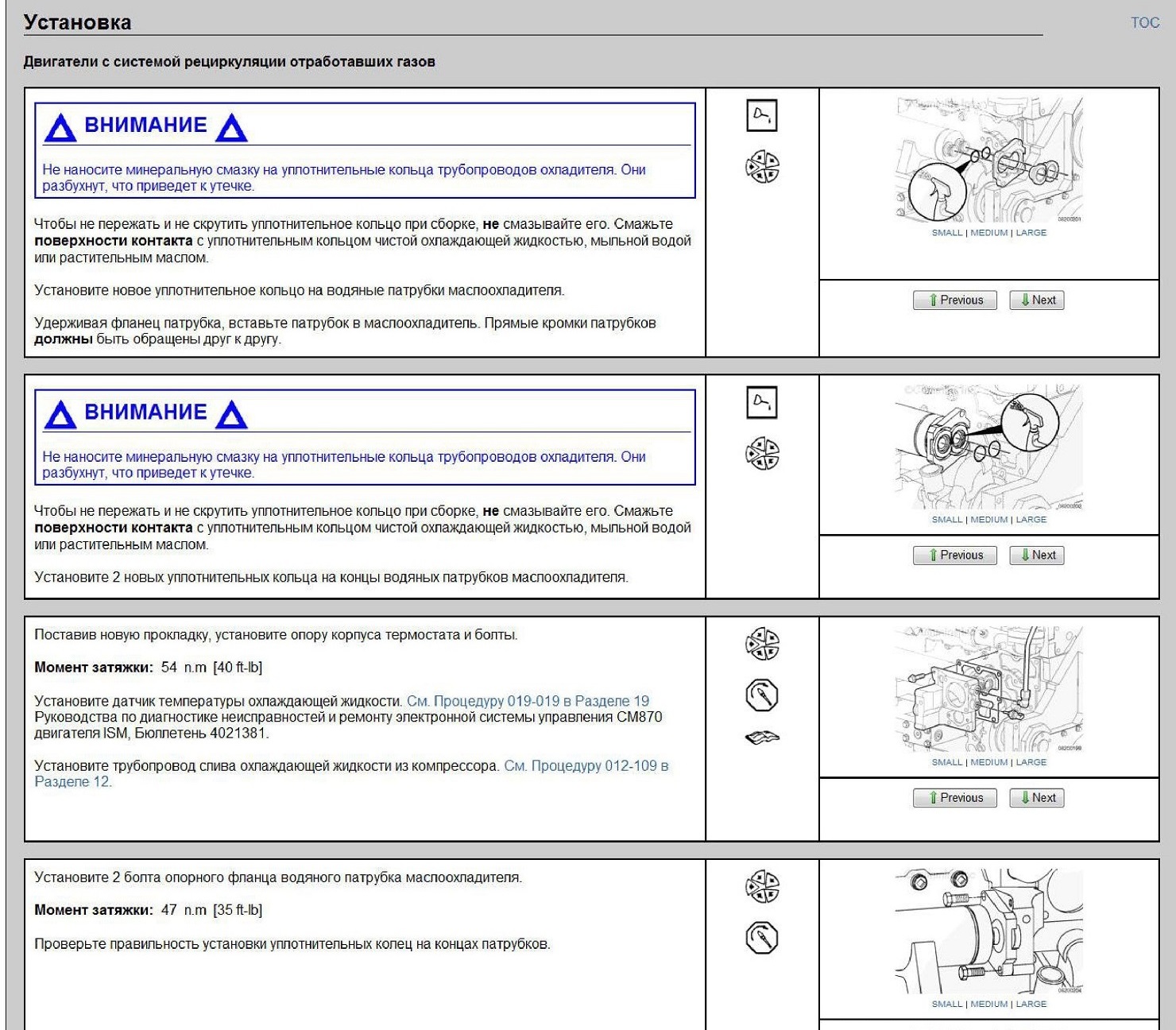Click install icon in thermostat housing step
Viewport: 1176px width, 1030px height.
click(762, 644)
